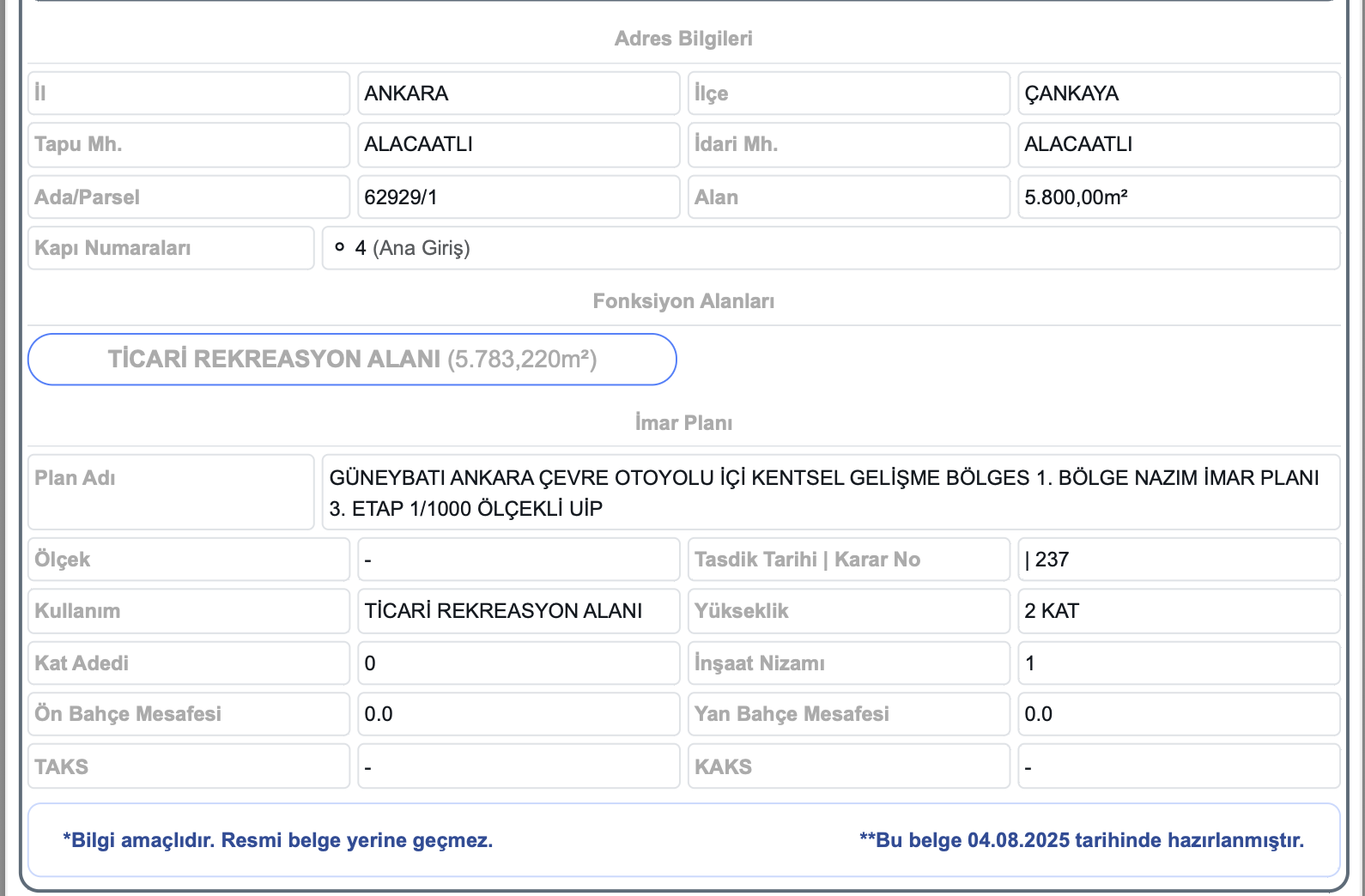1365x896 pixels.
Task: Select the Ön Bahçe Mesafesi value
Action: 379,714
